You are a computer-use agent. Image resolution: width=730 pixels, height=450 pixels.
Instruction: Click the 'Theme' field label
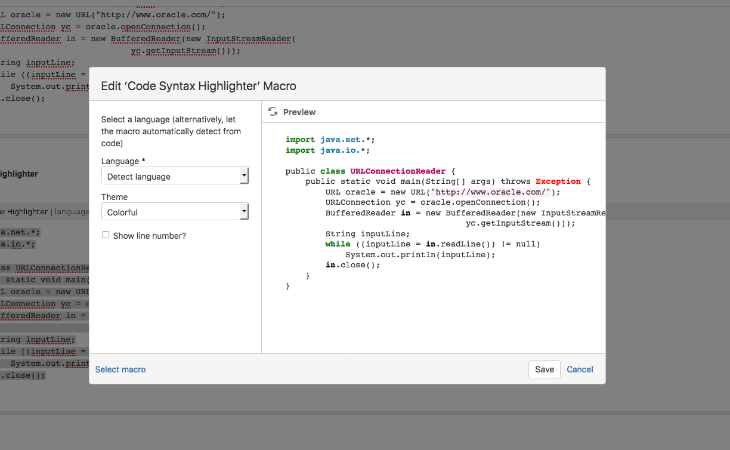115,197
